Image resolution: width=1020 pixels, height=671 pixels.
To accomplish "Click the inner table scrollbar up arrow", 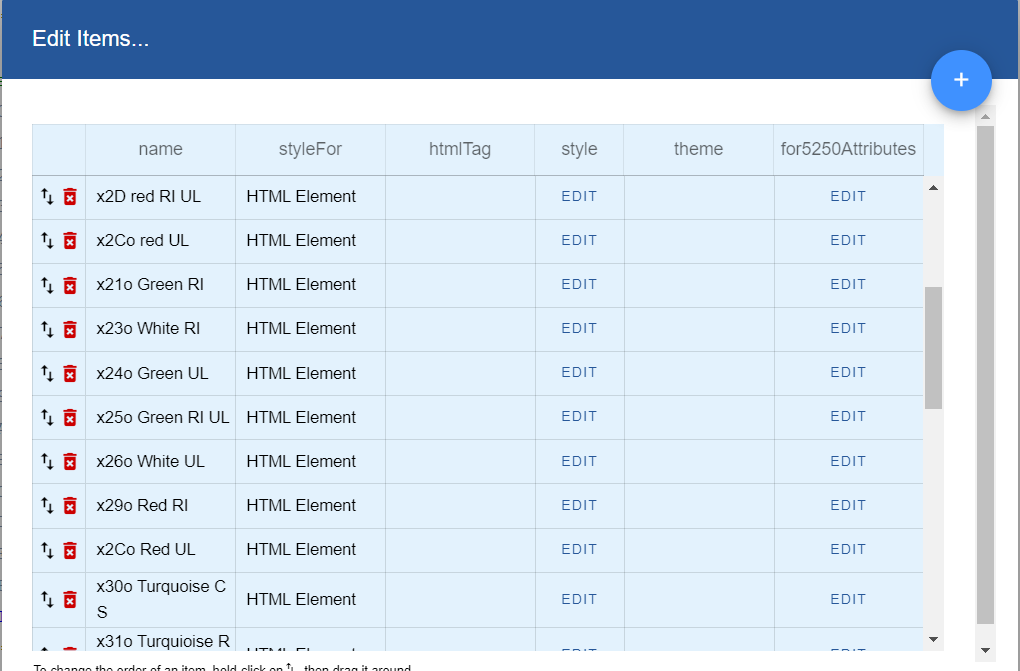I will pos(933,187).
